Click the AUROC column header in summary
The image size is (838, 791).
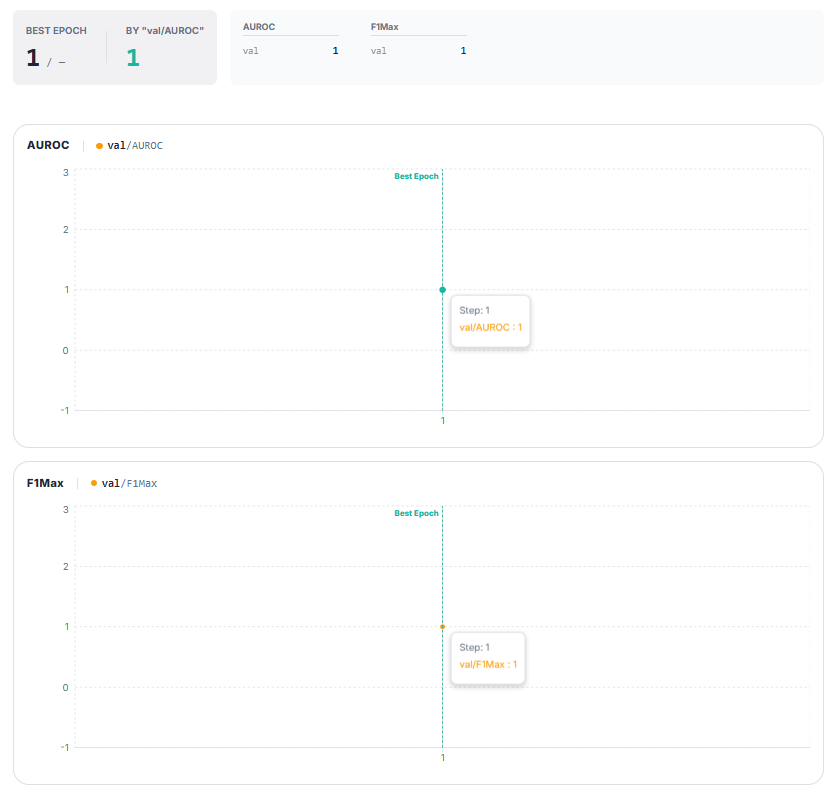[x=259, y=27]
